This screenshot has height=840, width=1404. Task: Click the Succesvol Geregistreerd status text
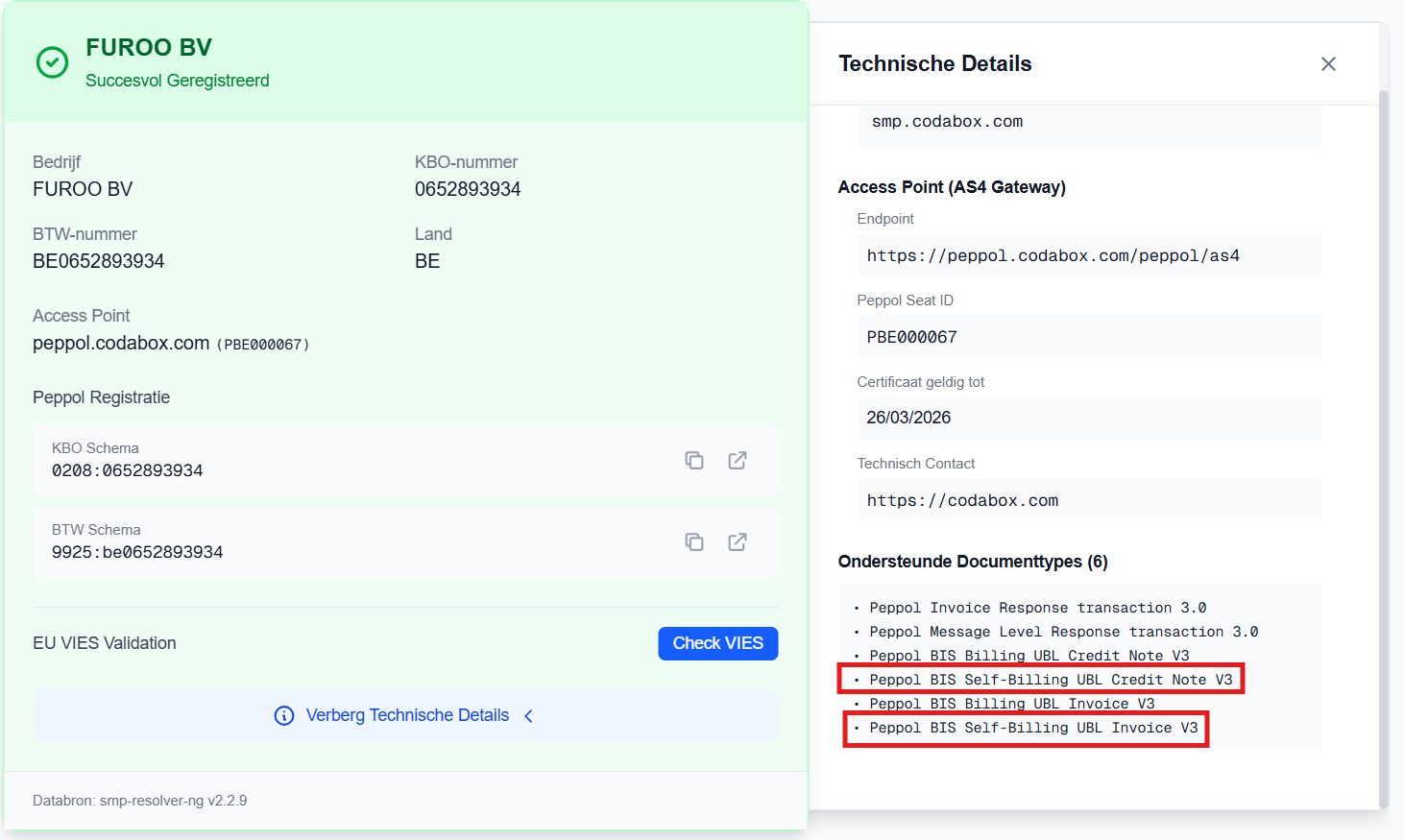(178, 81)
